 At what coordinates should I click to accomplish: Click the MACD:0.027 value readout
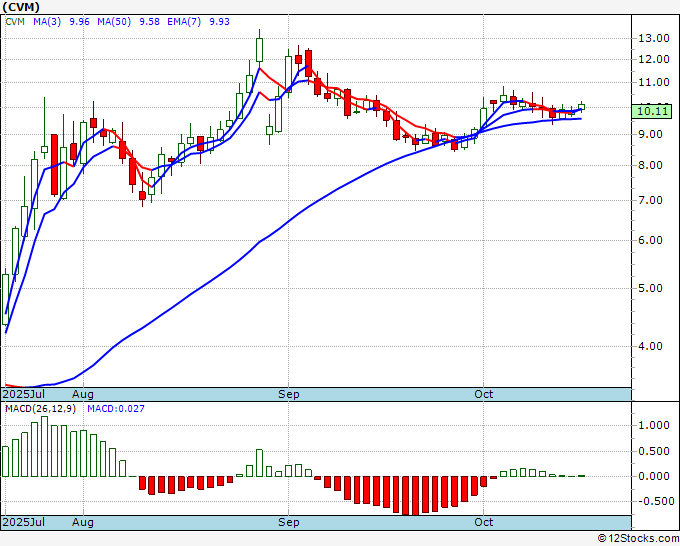tap(116, 409)
